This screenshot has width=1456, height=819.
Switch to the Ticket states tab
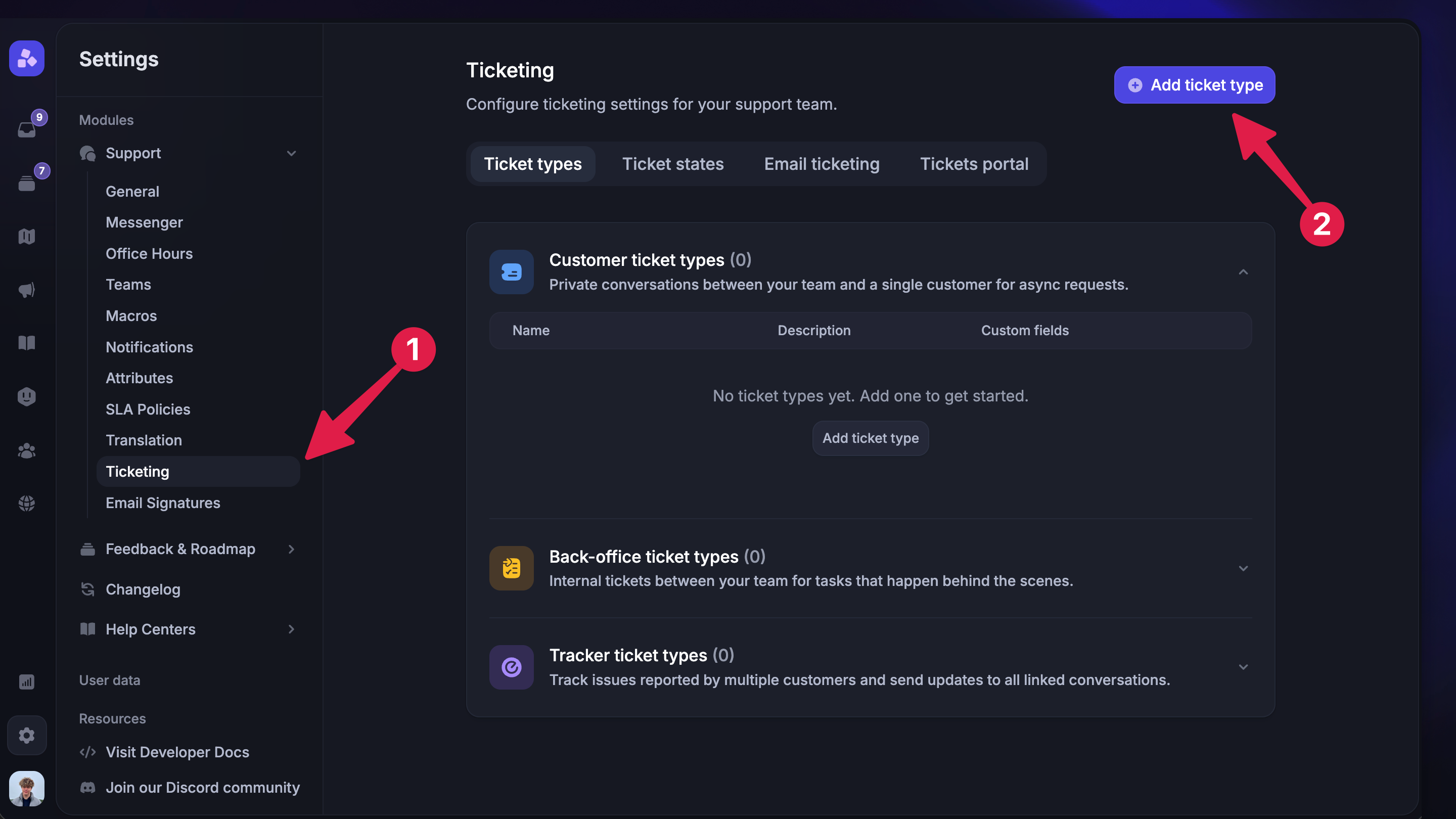(672, 164)
